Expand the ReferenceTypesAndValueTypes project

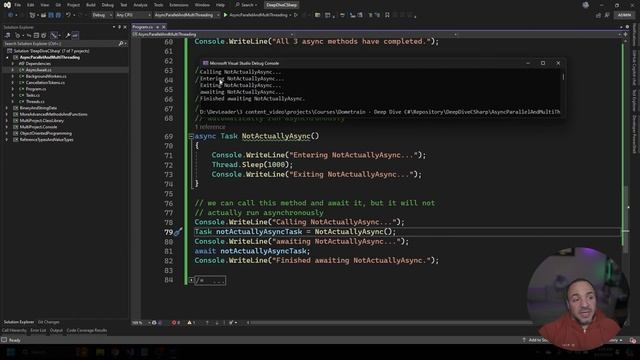(7, 140)
